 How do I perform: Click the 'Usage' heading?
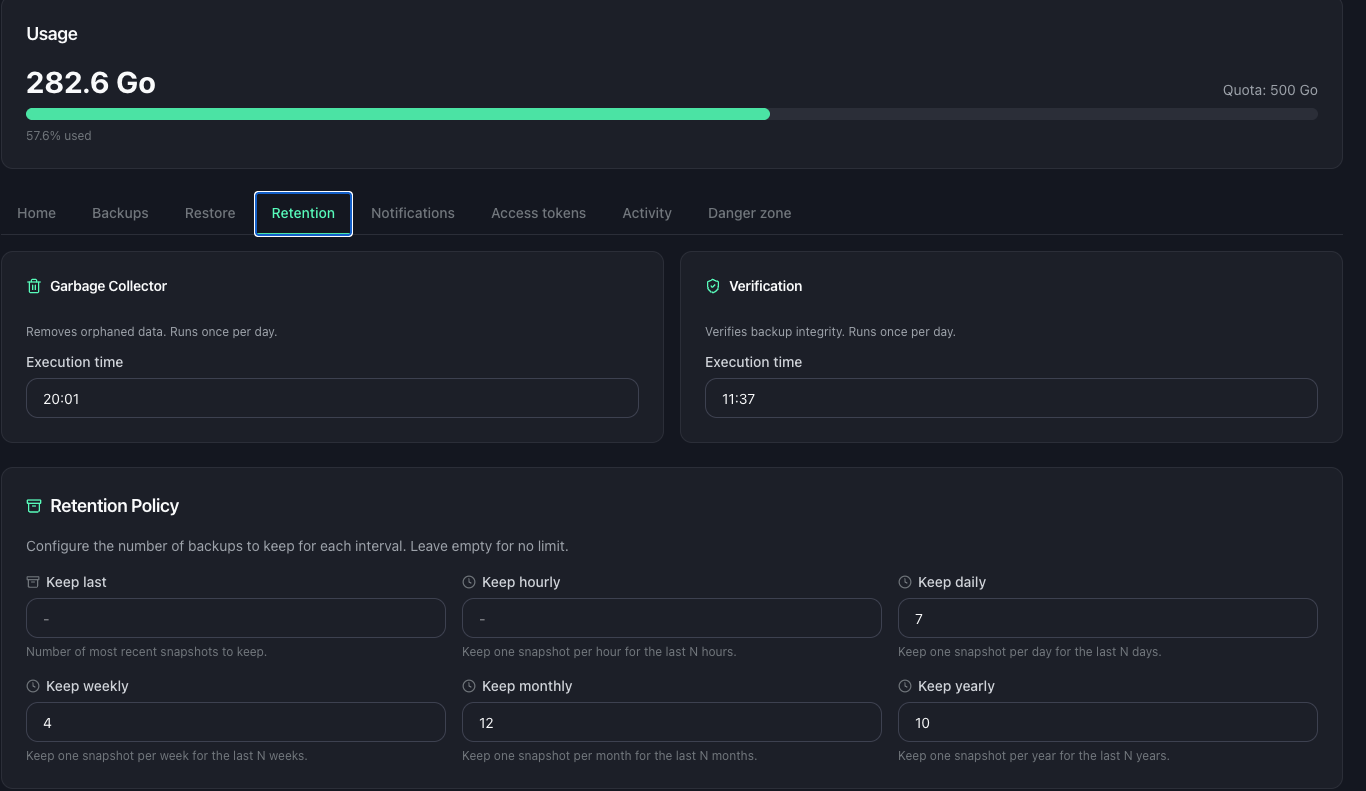coord(52,34)
